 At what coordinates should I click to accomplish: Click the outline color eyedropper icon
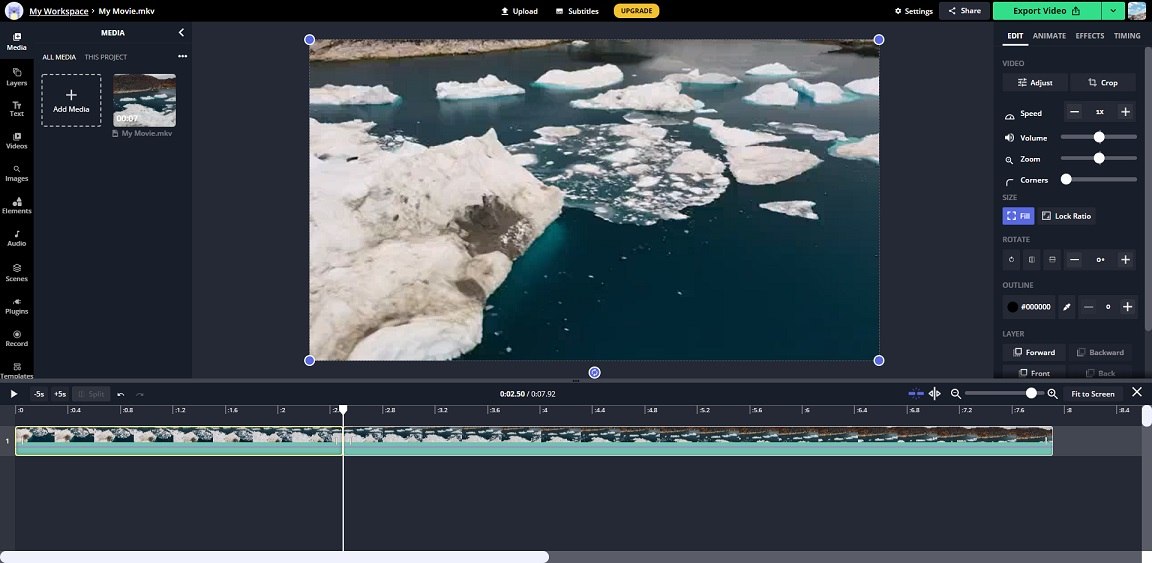(1067, 306)
